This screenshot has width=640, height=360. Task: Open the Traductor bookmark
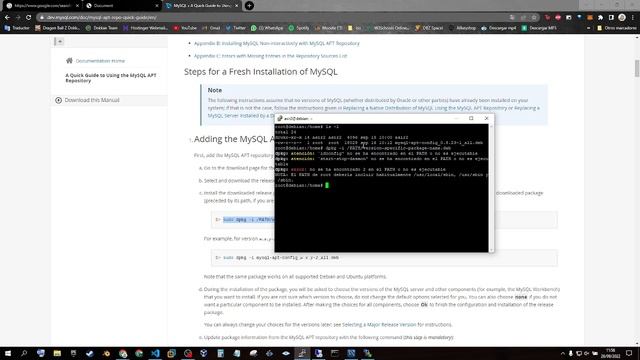click(17, 28)
